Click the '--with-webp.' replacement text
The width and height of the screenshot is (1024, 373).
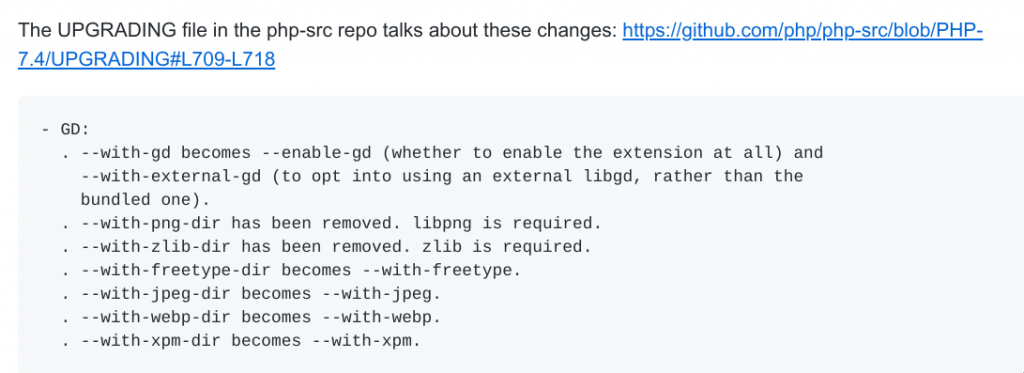click(381, 317)
